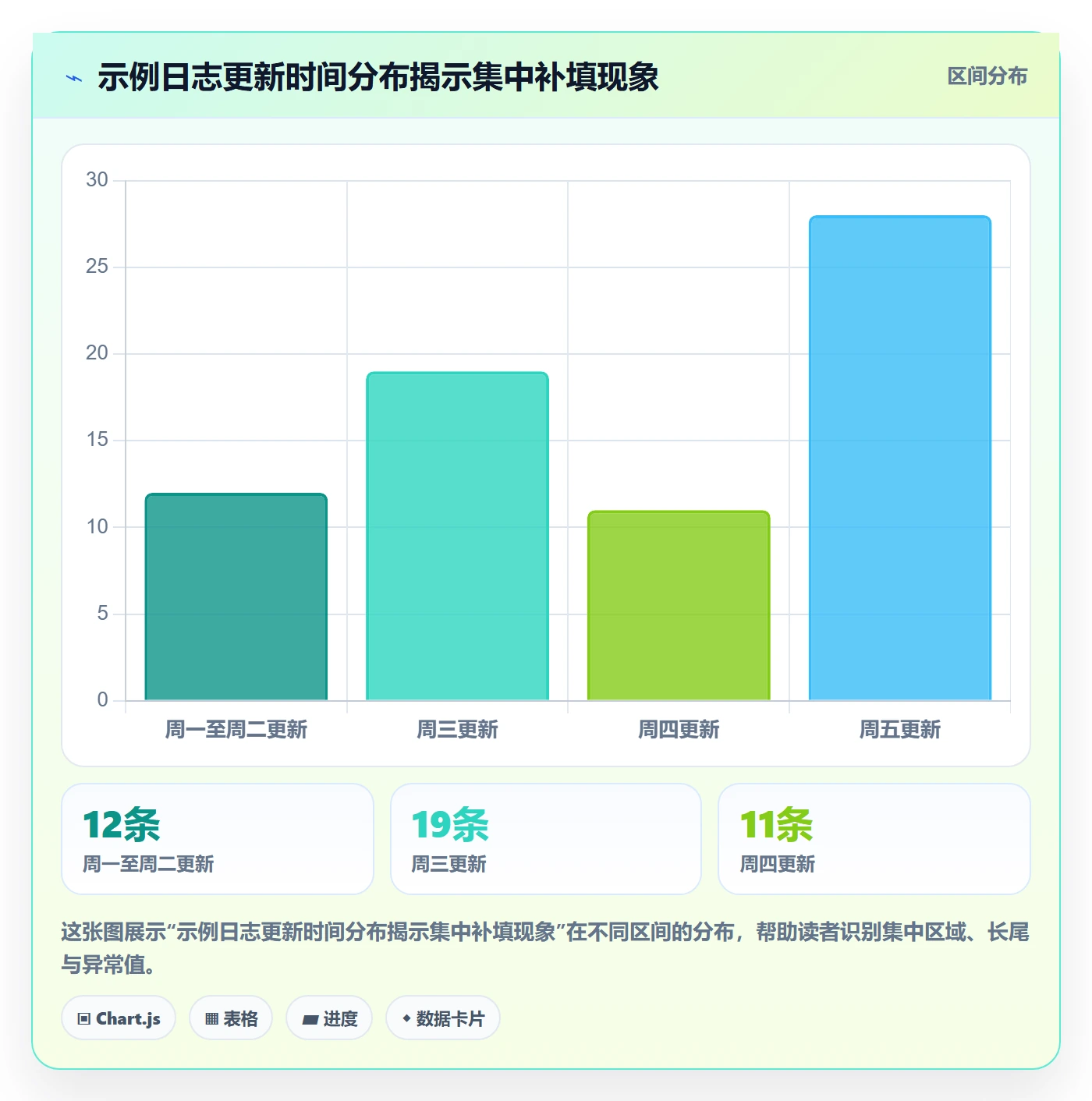Click the 20 y-axis tick label
This screenshot has height=1101, width=1092.
point(97,353)
